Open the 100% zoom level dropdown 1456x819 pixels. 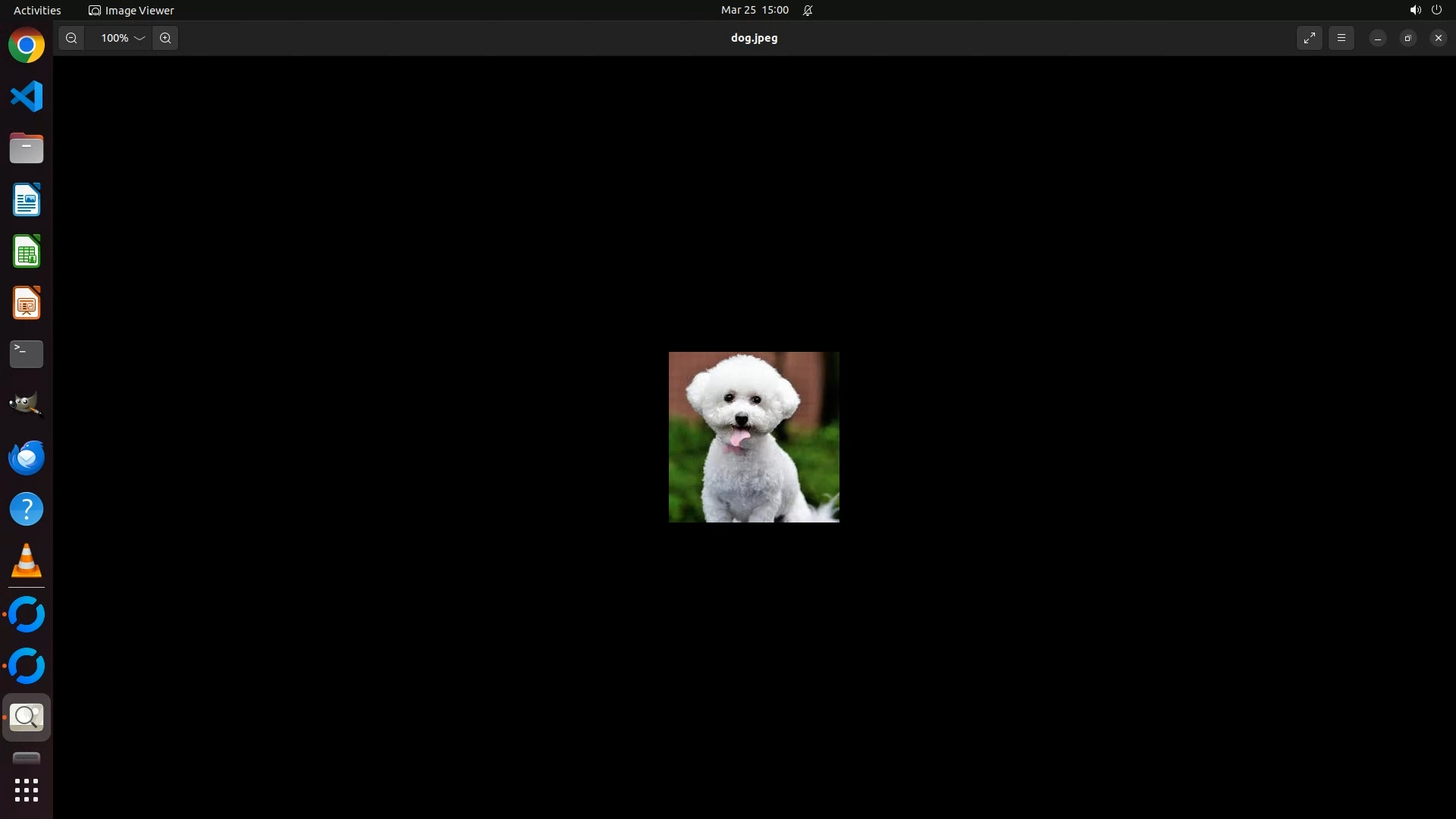click(122, 38)
